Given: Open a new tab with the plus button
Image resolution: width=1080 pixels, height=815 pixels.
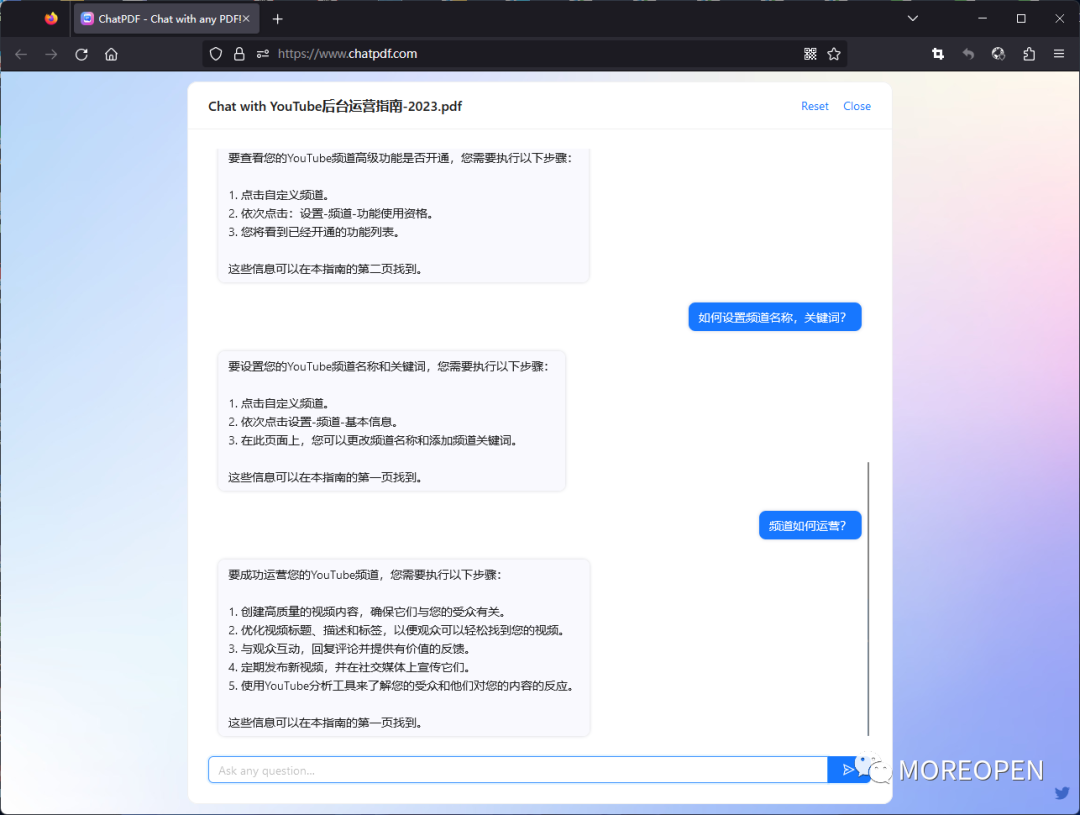Looking at the screenshot, I should (278, 19).
